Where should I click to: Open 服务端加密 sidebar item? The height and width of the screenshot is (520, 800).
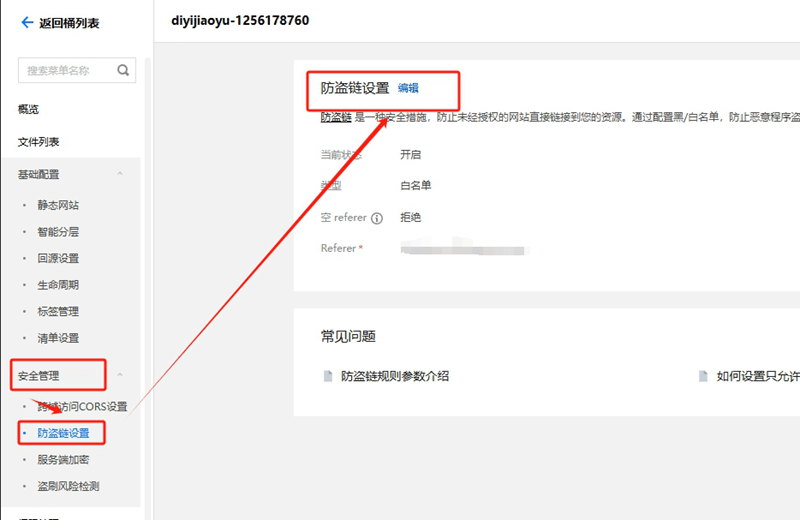tap(63, 459)
